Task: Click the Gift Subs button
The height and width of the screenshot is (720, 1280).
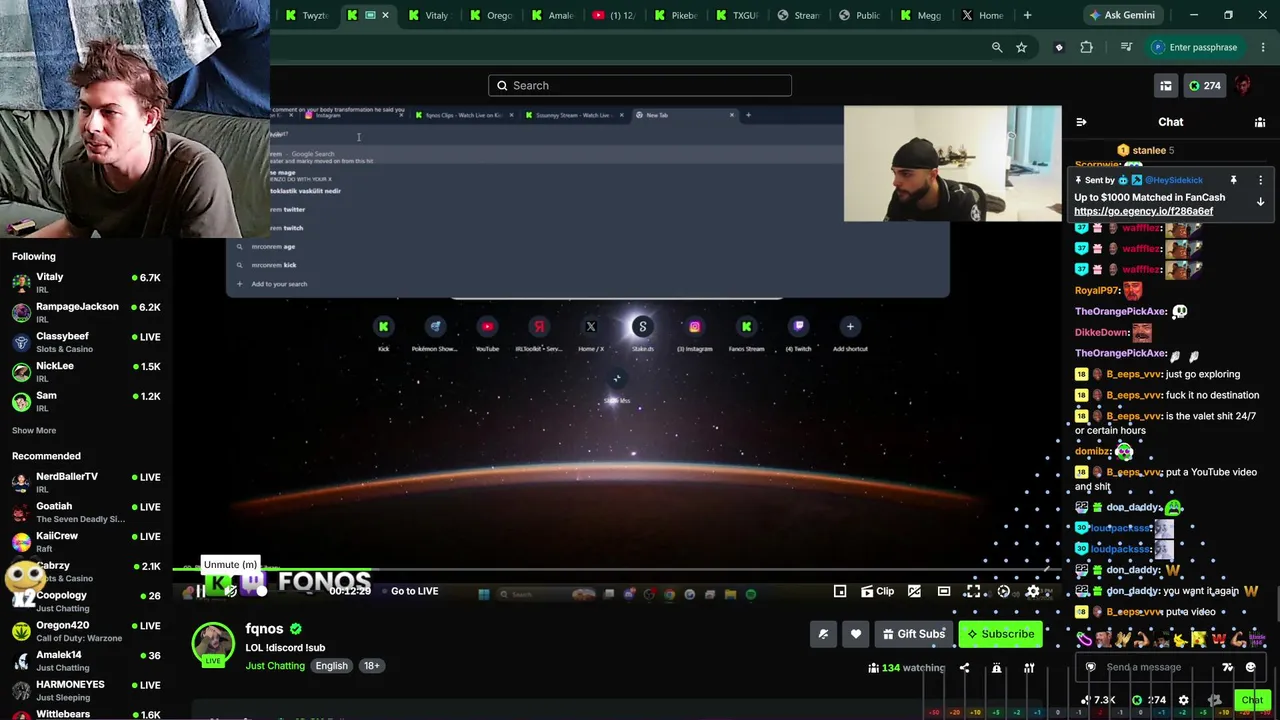Action: click(912, 634)
